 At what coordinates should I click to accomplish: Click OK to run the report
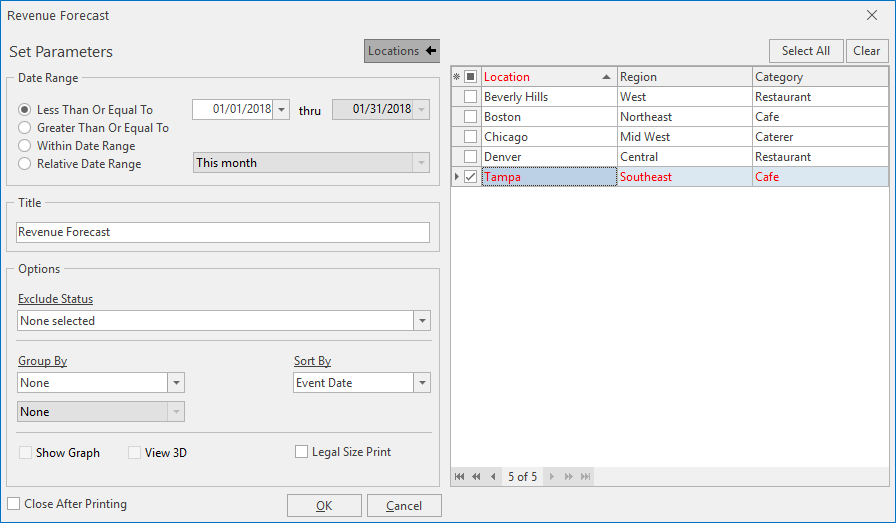[324, 506]
